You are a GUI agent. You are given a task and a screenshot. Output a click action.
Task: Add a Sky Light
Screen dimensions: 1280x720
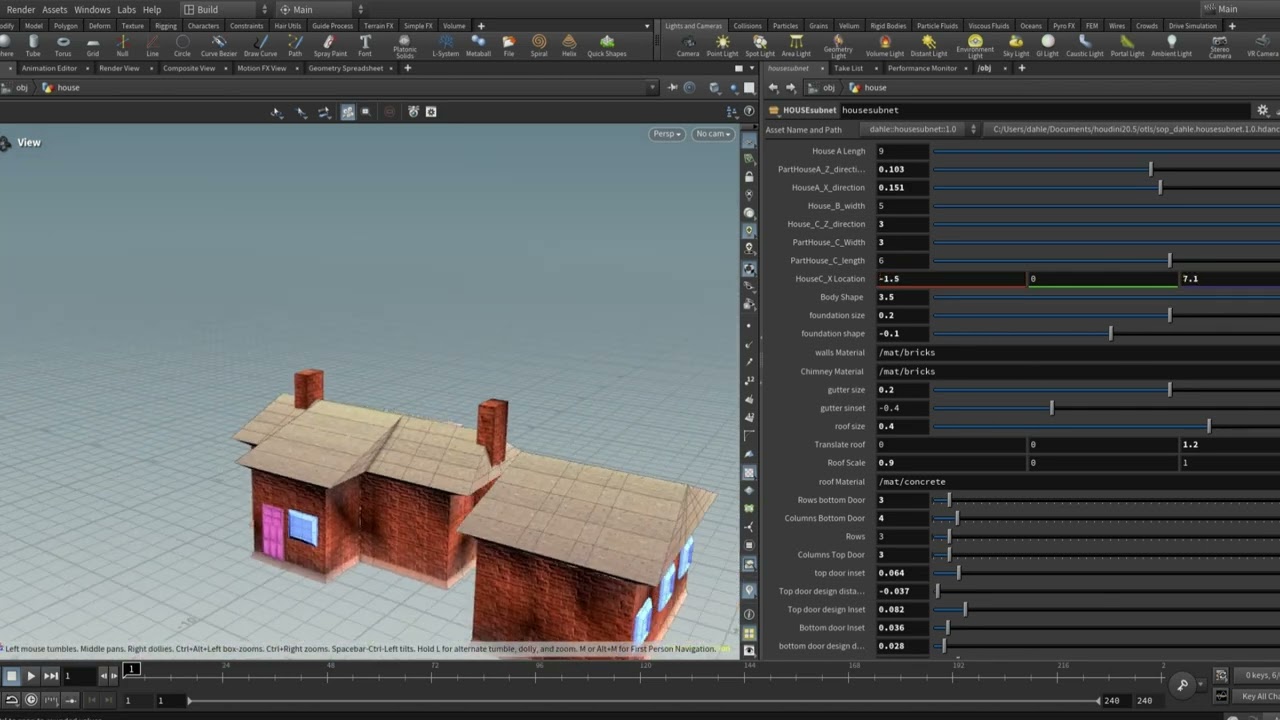coord(1016,45)
